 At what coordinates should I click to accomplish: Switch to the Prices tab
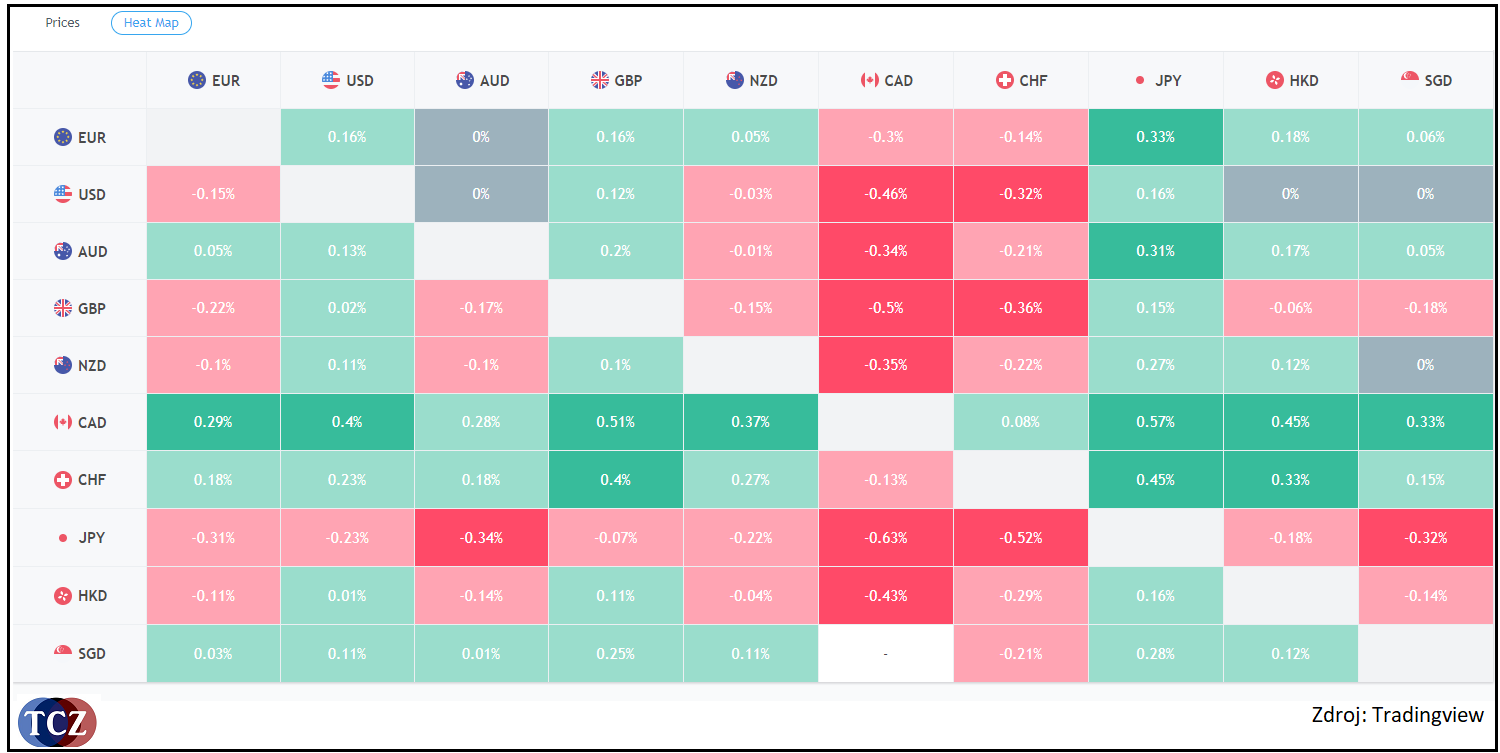tap(63, 22)
